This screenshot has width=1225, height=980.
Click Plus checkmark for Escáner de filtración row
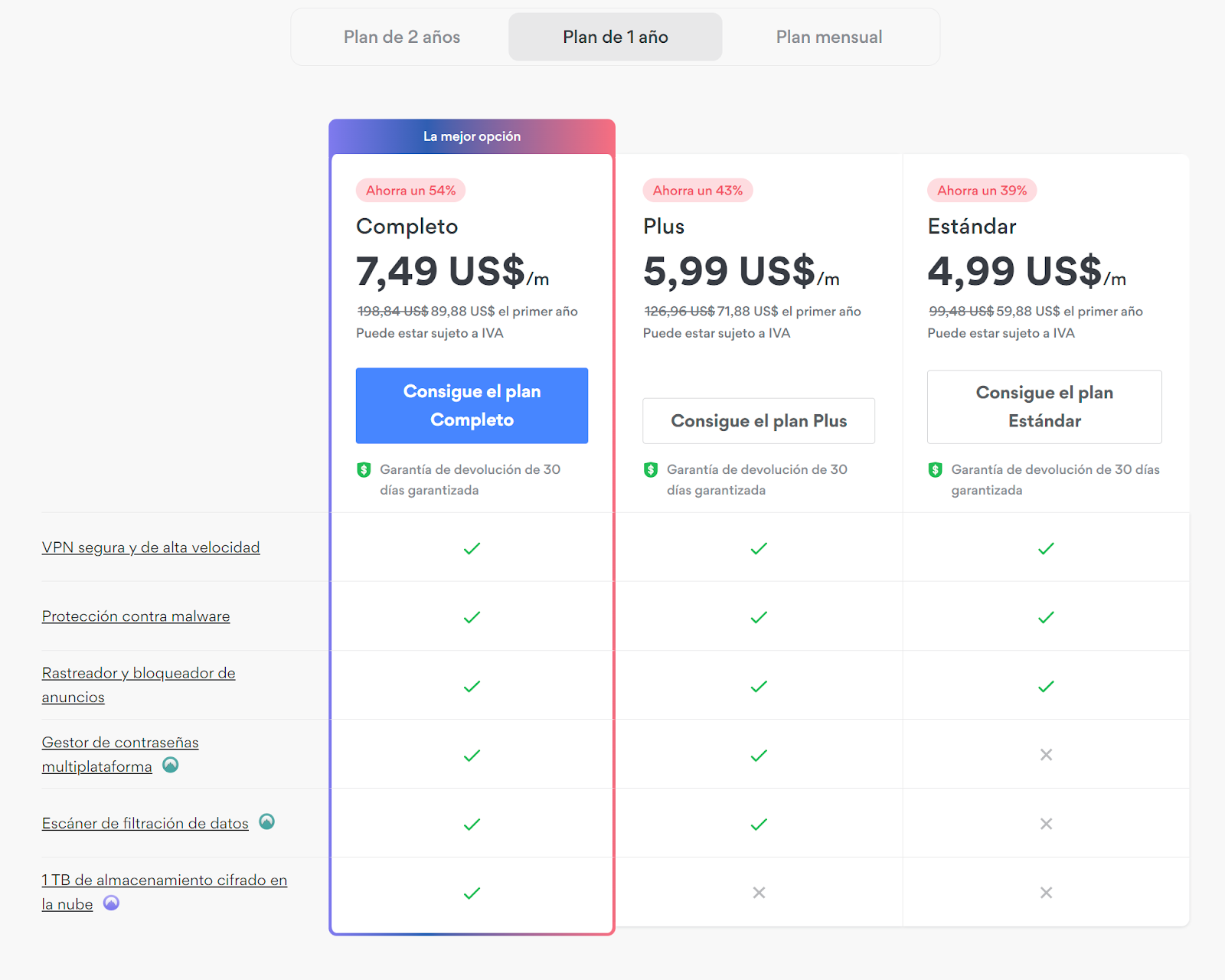click(759, 824)
